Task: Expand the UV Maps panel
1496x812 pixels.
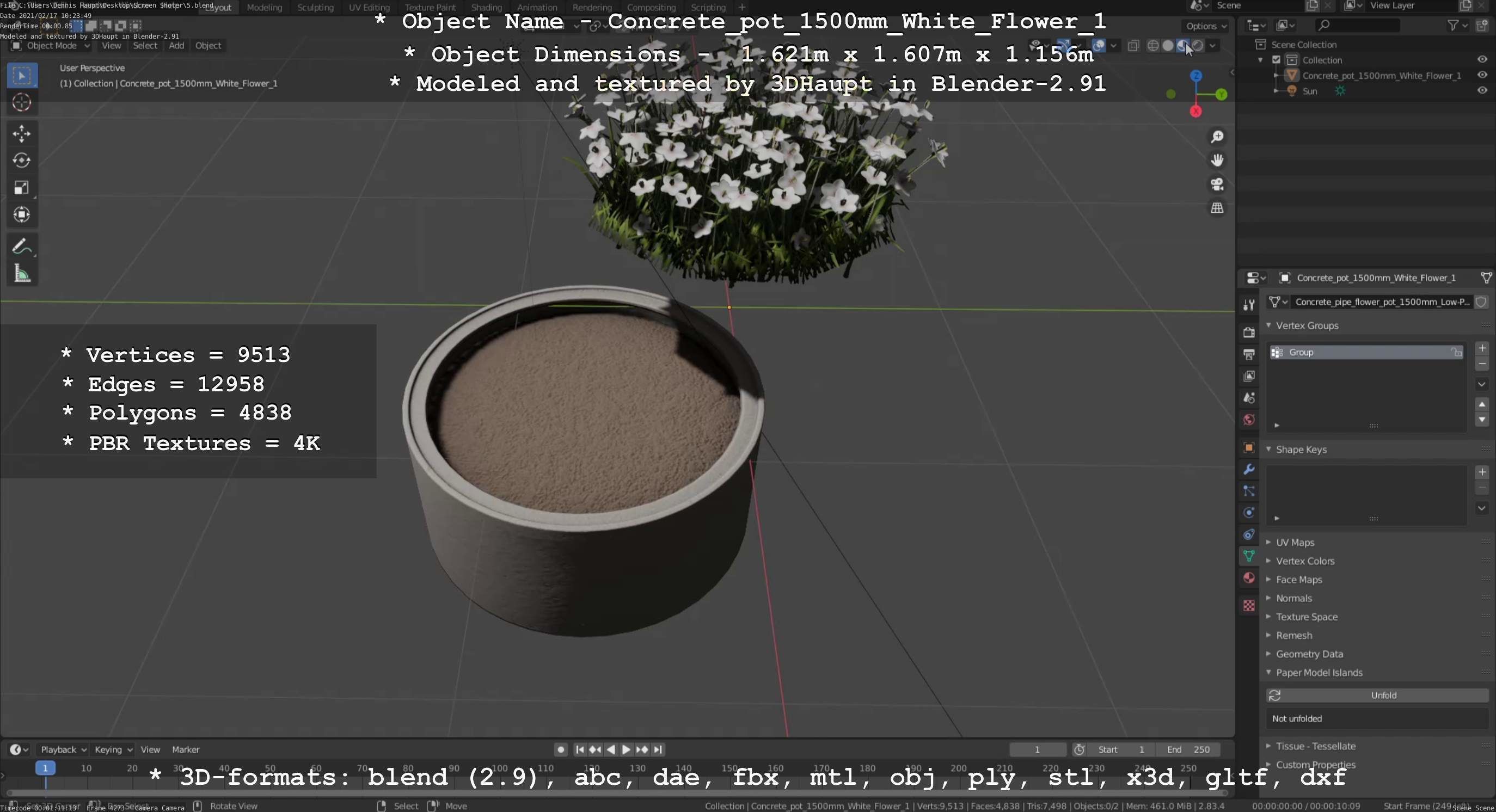Action: (x=1268, y=542)
